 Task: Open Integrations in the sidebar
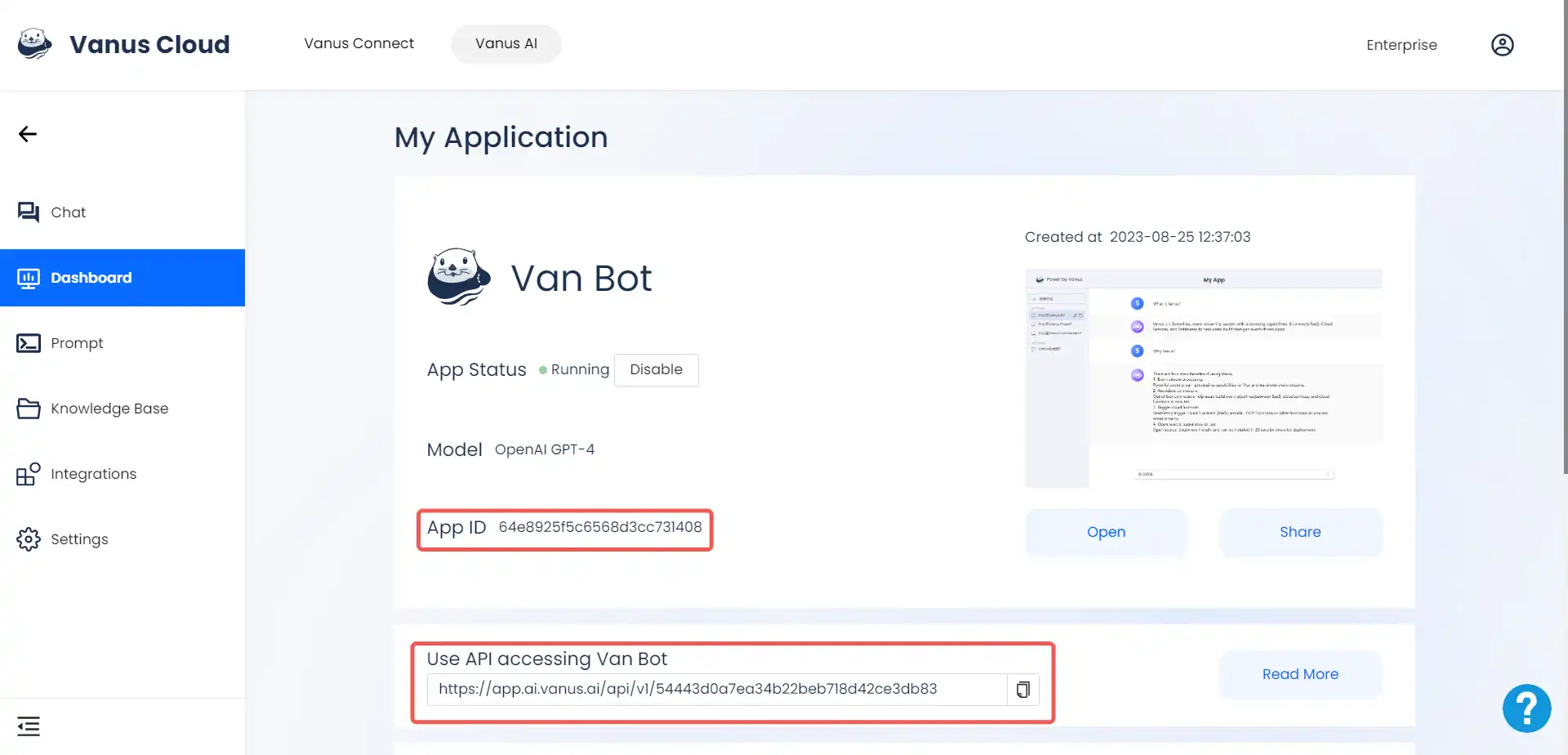pyautogui.click(x=122, y=474)
